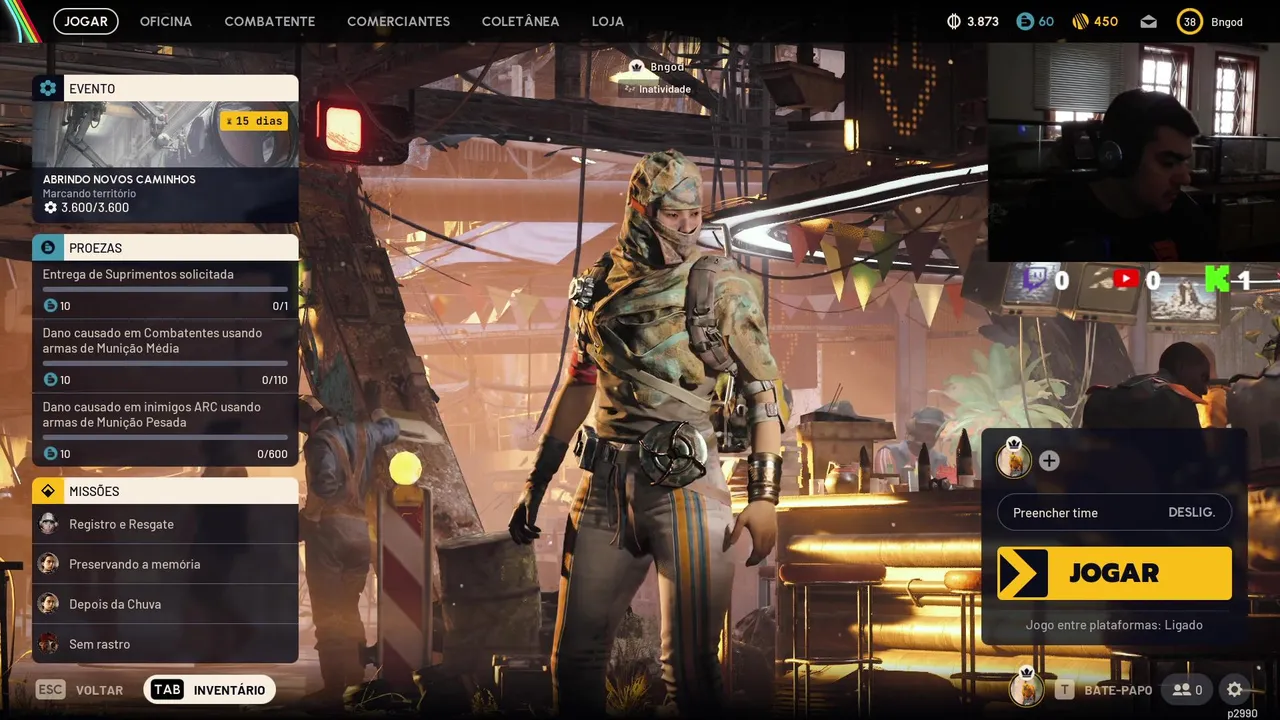Image resolution: width=1280 pixels, height=720 pixels.
Task: Click the Registro e Resgate character portrait
Action: [48, 524]
